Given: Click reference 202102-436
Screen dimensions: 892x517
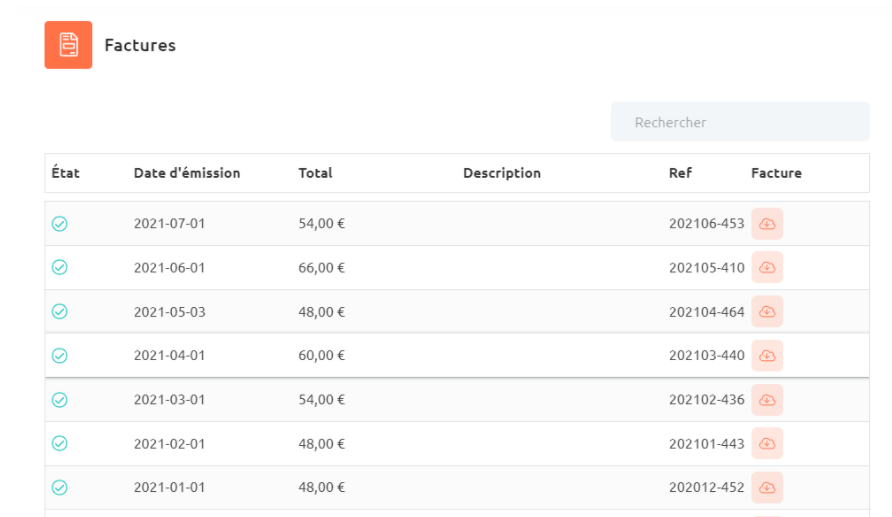Looking at the screenshot, I should (x=707, y=400).
